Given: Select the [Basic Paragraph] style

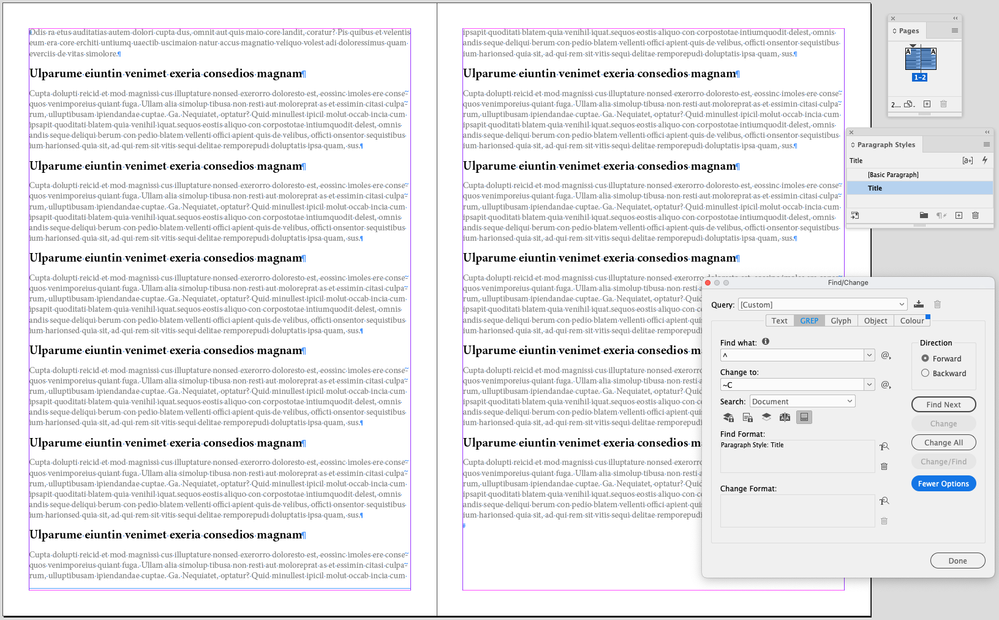Looking at the screenshot, I should click(920, 175).
